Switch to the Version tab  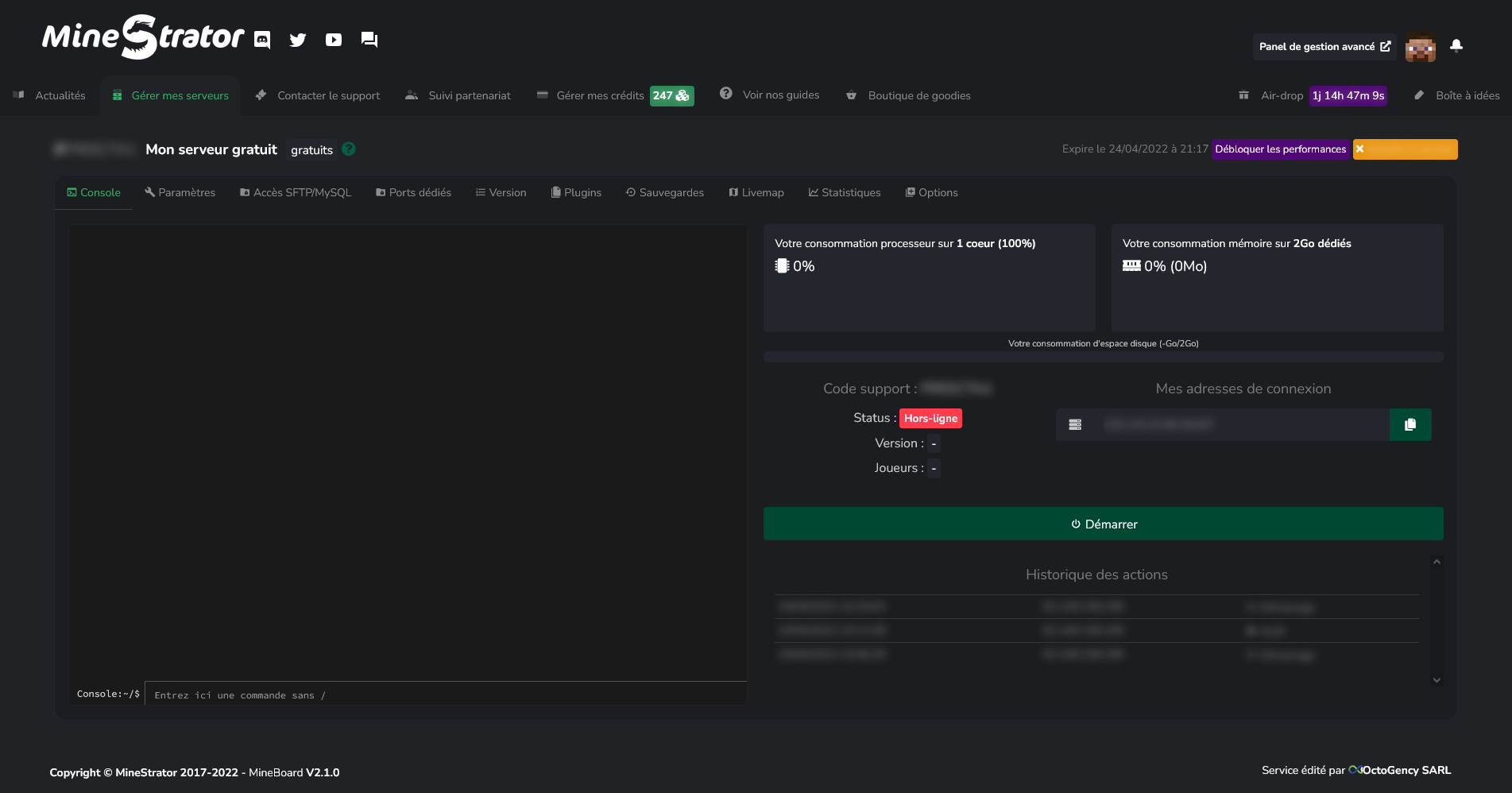pos(501,192)
